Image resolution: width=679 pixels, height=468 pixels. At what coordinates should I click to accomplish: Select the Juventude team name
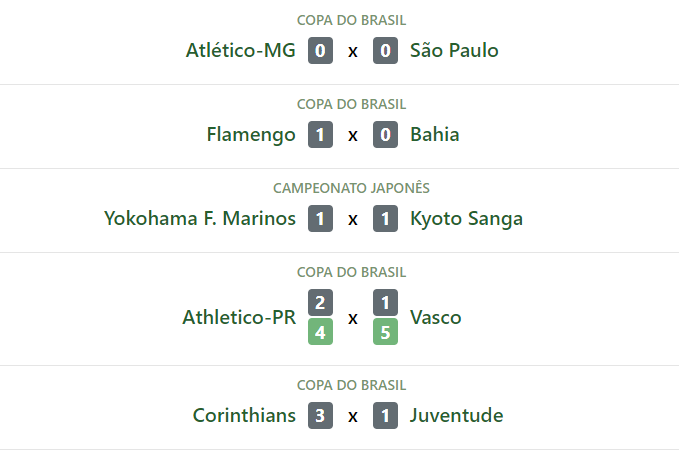(457, 416)
